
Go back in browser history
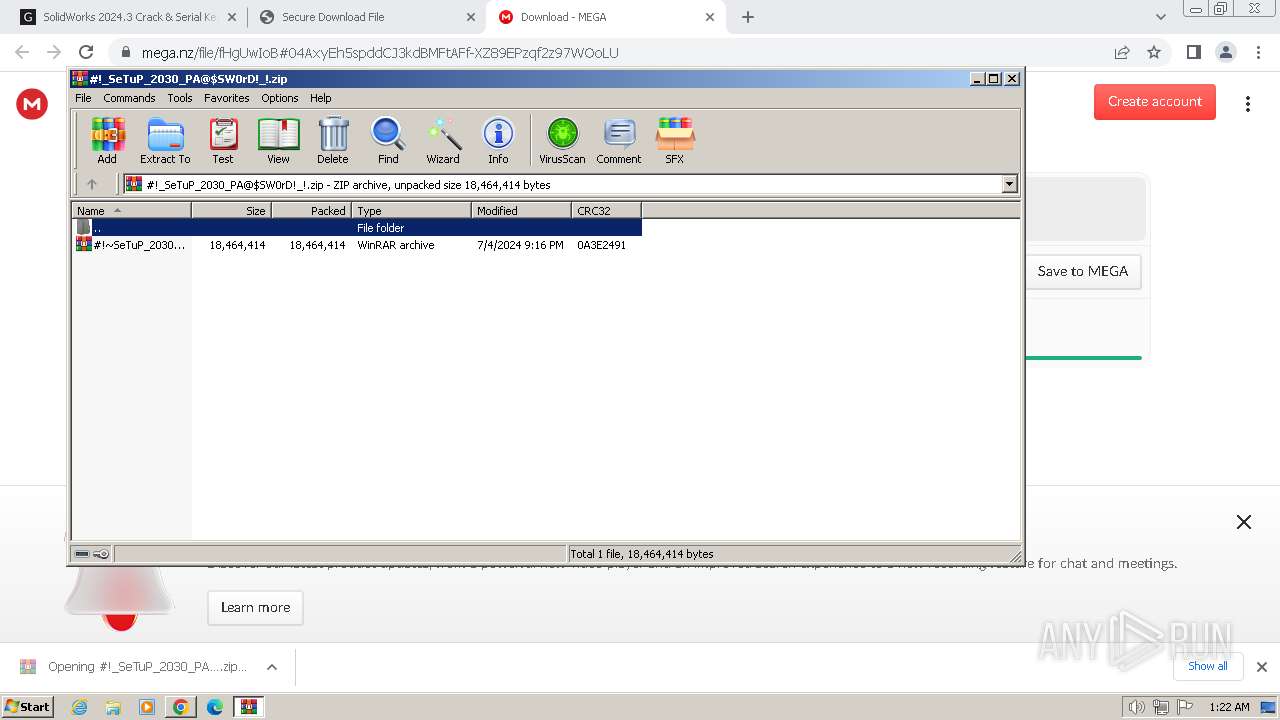tap(22, 52)
